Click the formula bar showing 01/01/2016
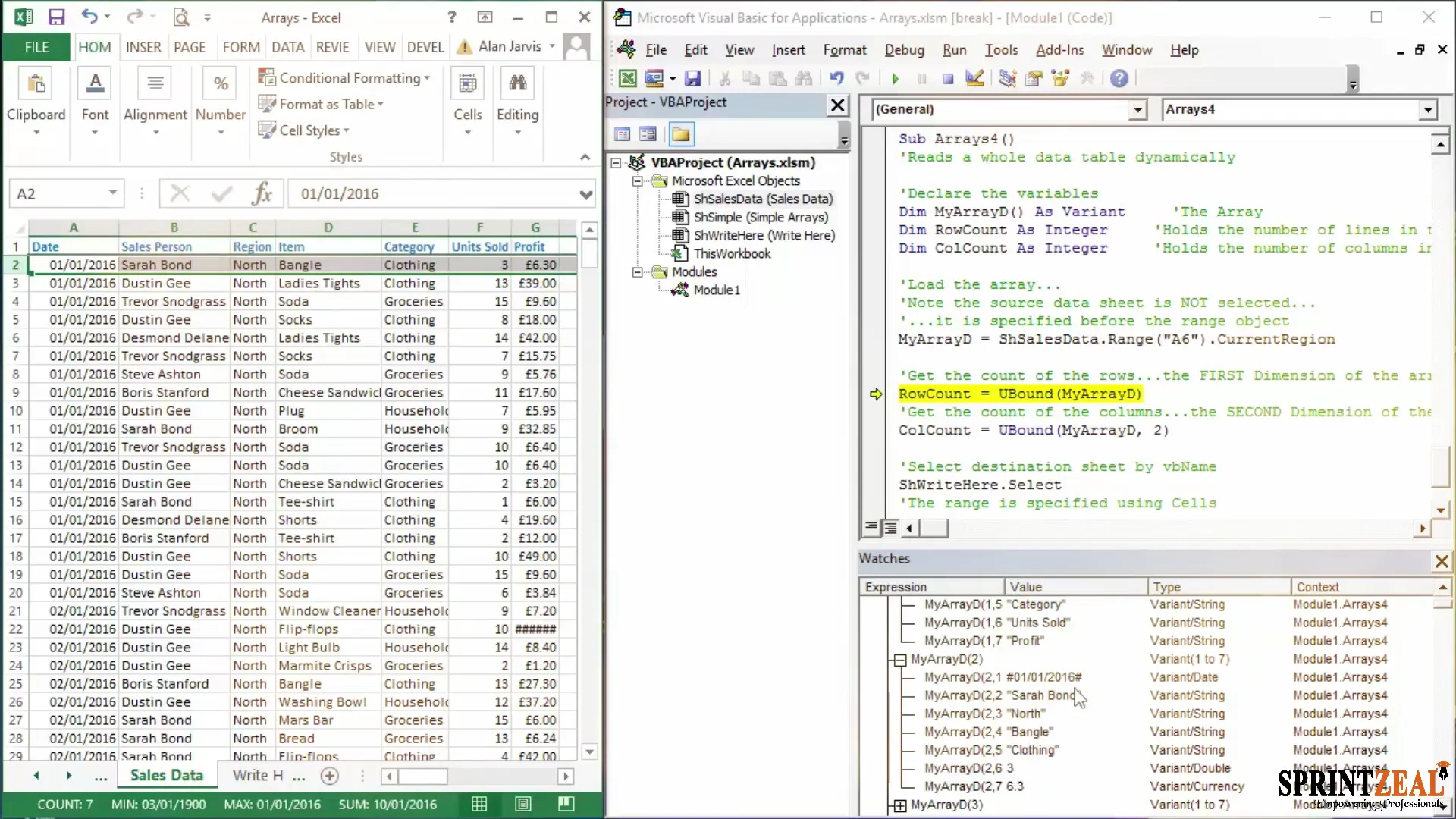The image size is (1456, 819). click(432, 194)
